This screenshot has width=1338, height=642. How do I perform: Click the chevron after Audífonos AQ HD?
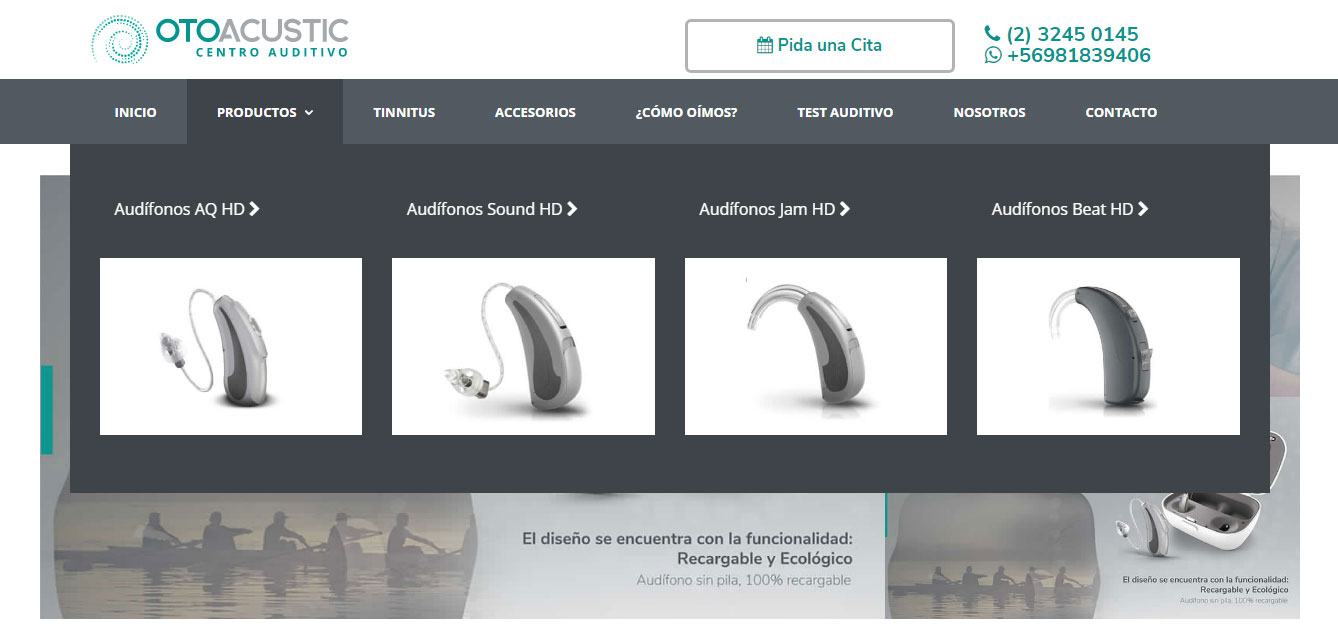coord(254,209)
